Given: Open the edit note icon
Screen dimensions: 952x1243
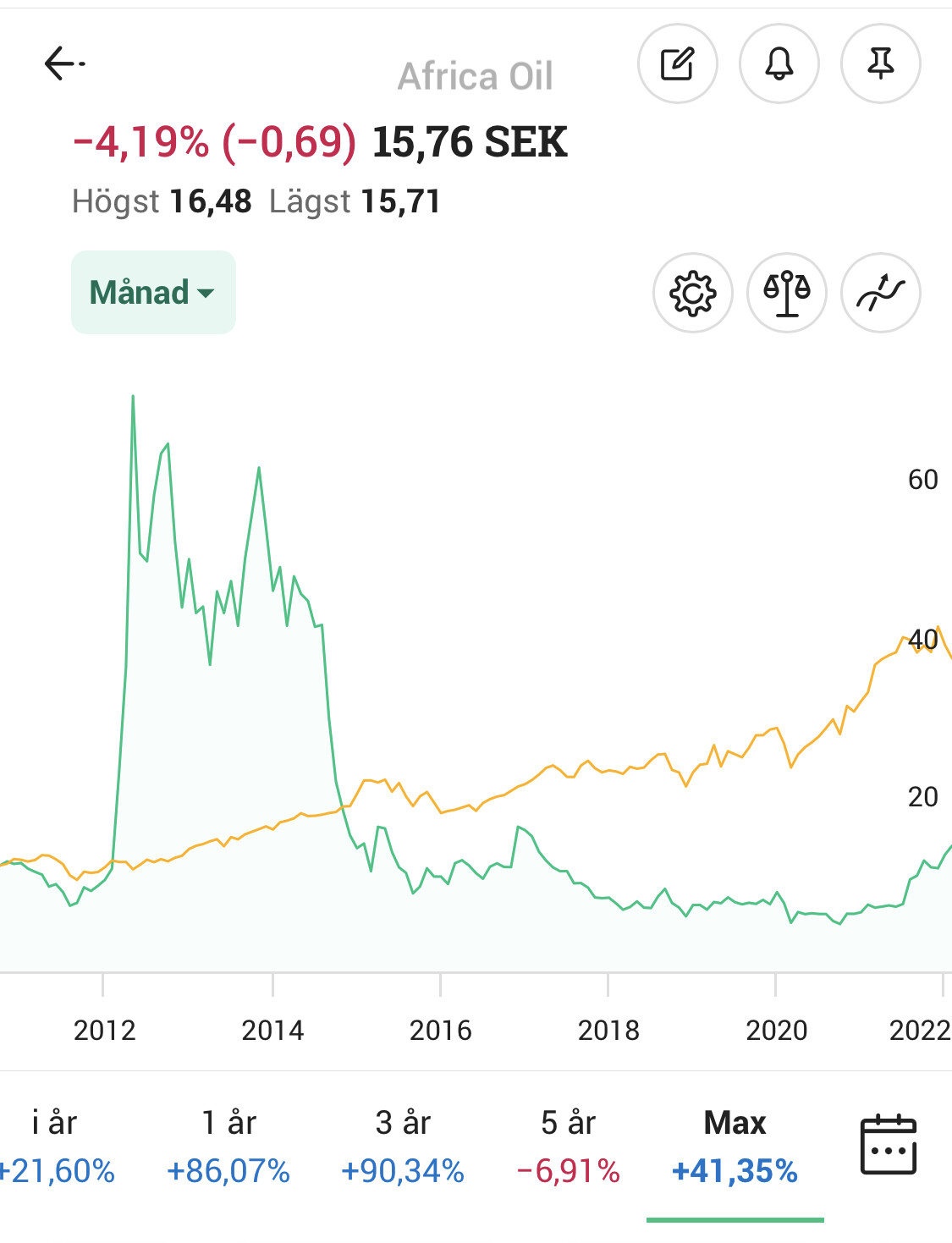Looking at the screenshot, I should [677, 63].
